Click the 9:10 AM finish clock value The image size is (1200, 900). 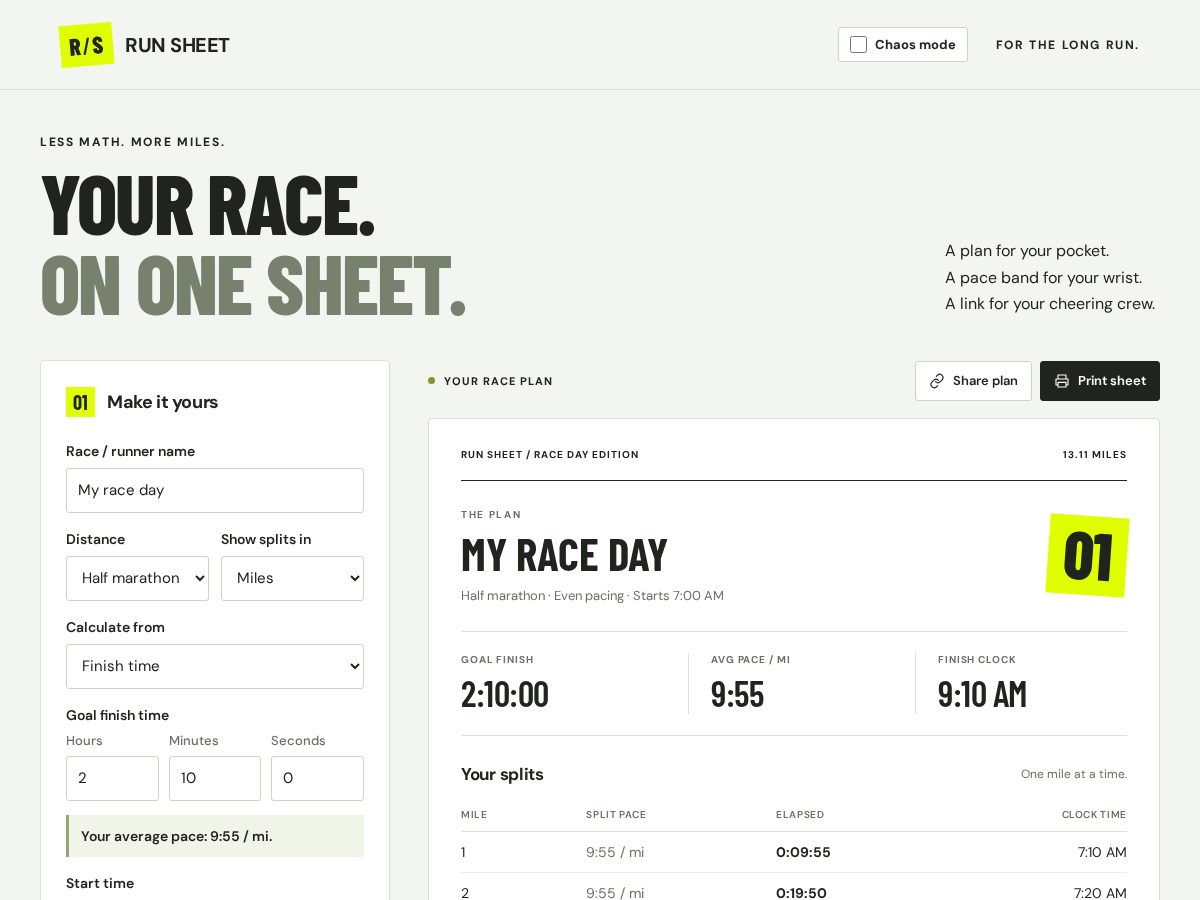coord(982,693)
